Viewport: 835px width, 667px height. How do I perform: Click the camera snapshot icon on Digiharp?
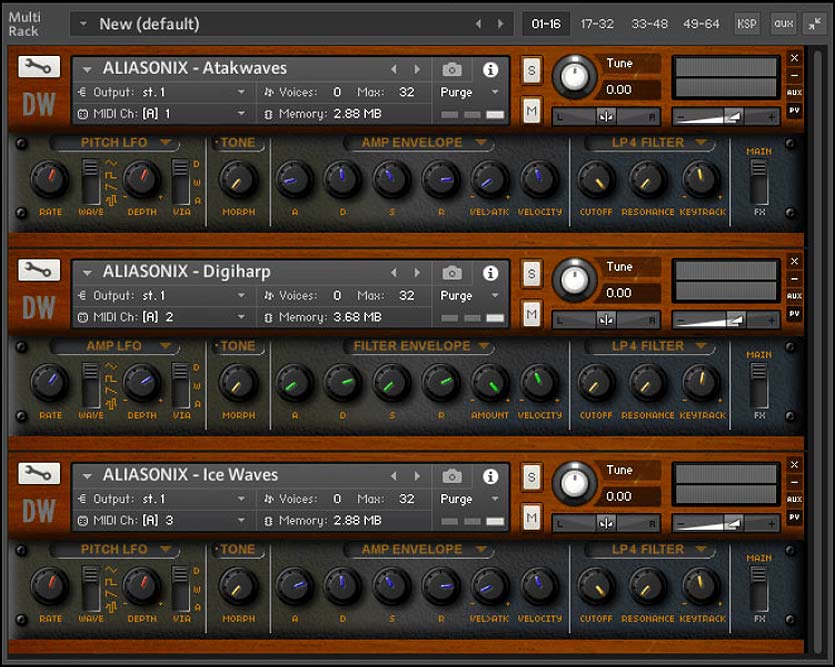click(x=452, y=272)
